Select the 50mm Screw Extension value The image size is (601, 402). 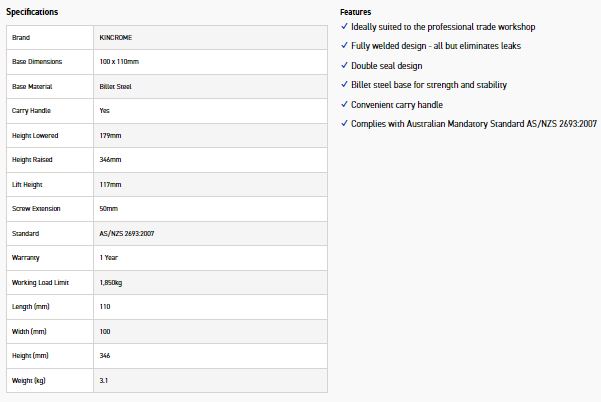click(108, 209)
